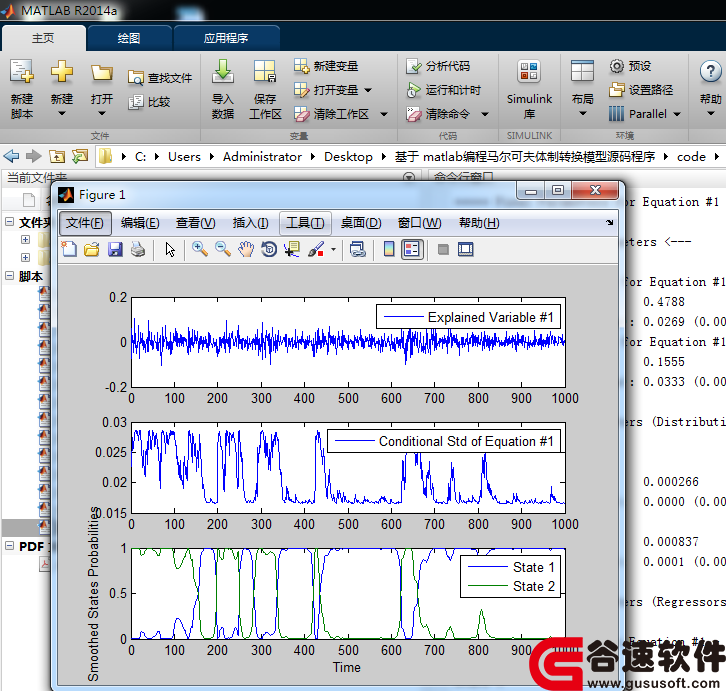Select the Rotate 3D tool
The image size is (726, 691).
coord(269,250)
